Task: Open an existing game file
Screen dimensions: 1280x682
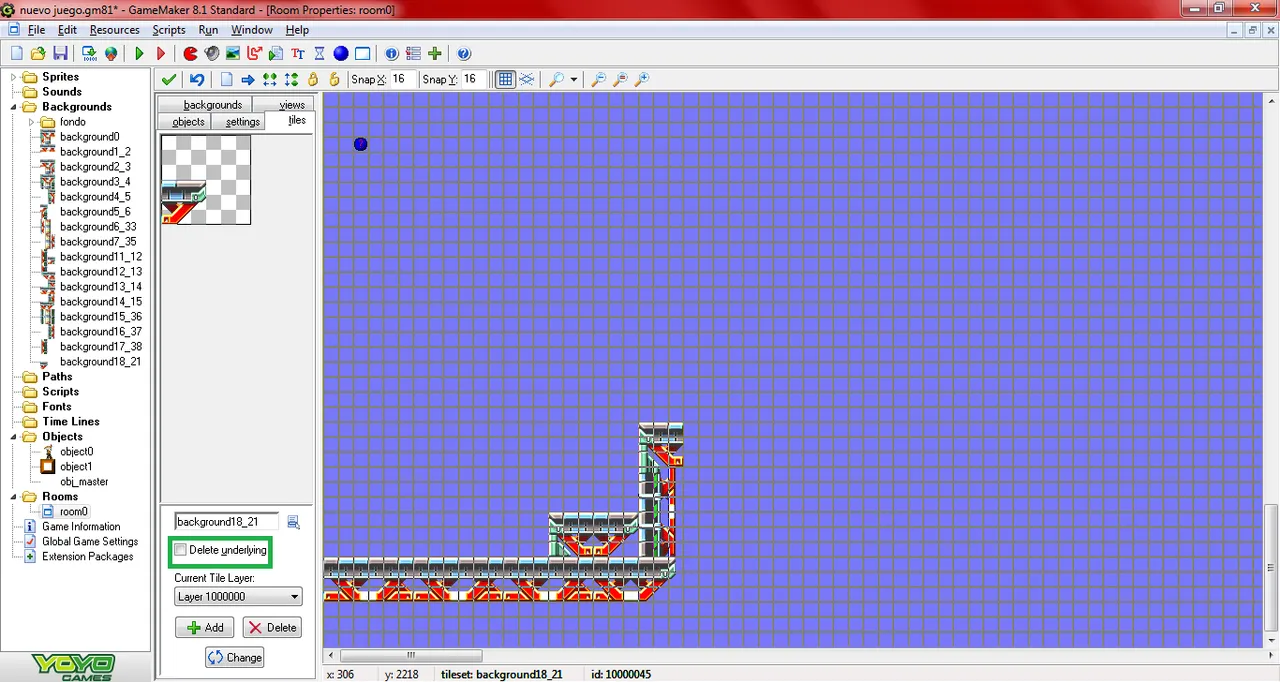Action: point(38,53)
